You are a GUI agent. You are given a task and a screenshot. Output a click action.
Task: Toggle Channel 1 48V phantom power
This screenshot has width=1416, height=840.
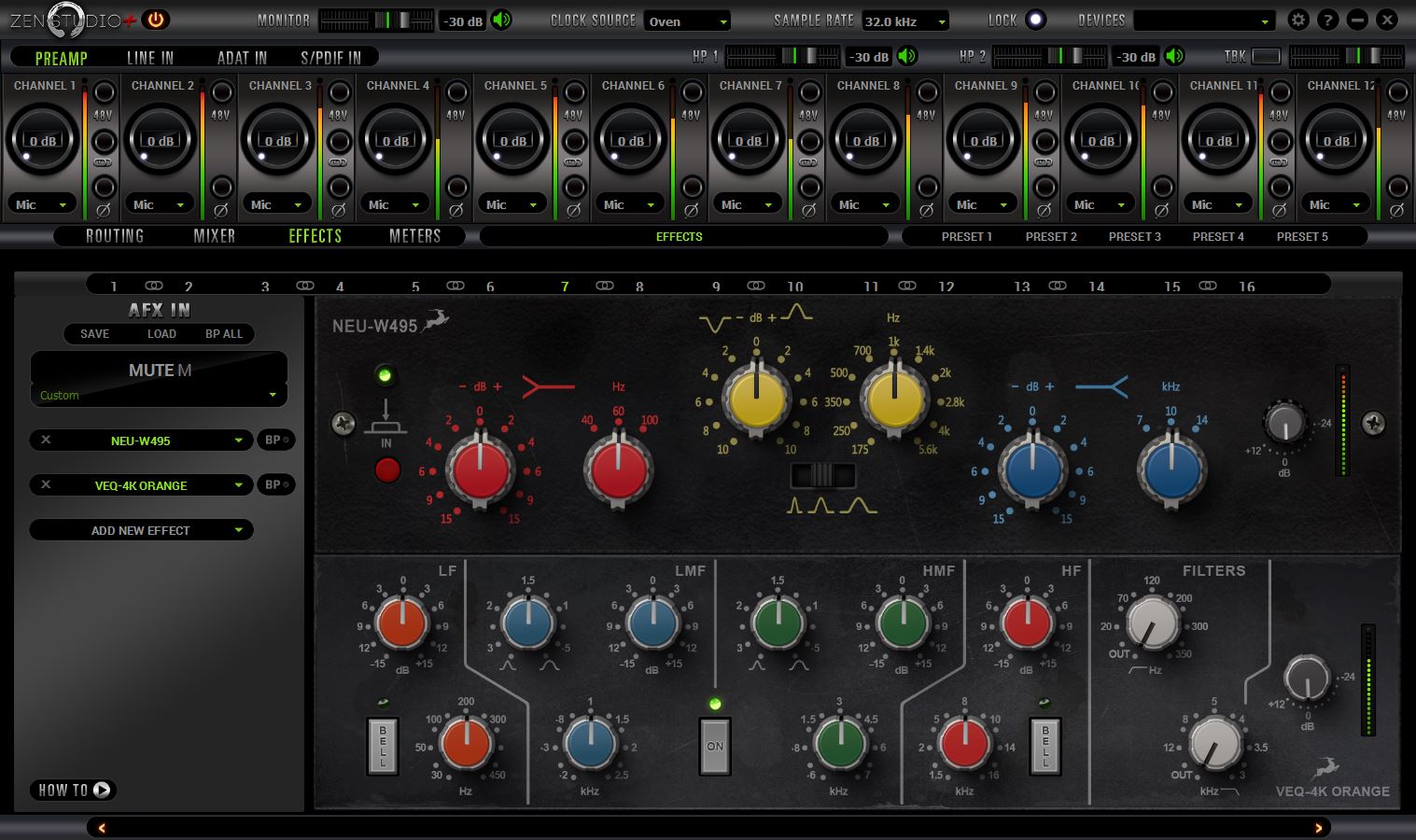pos(104,93)
